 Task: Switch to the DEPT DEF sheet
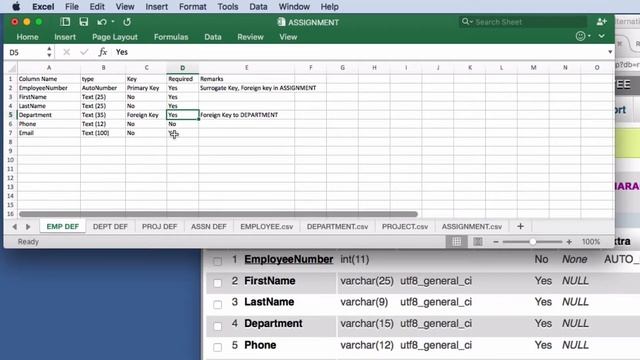(x=110, y=227)
